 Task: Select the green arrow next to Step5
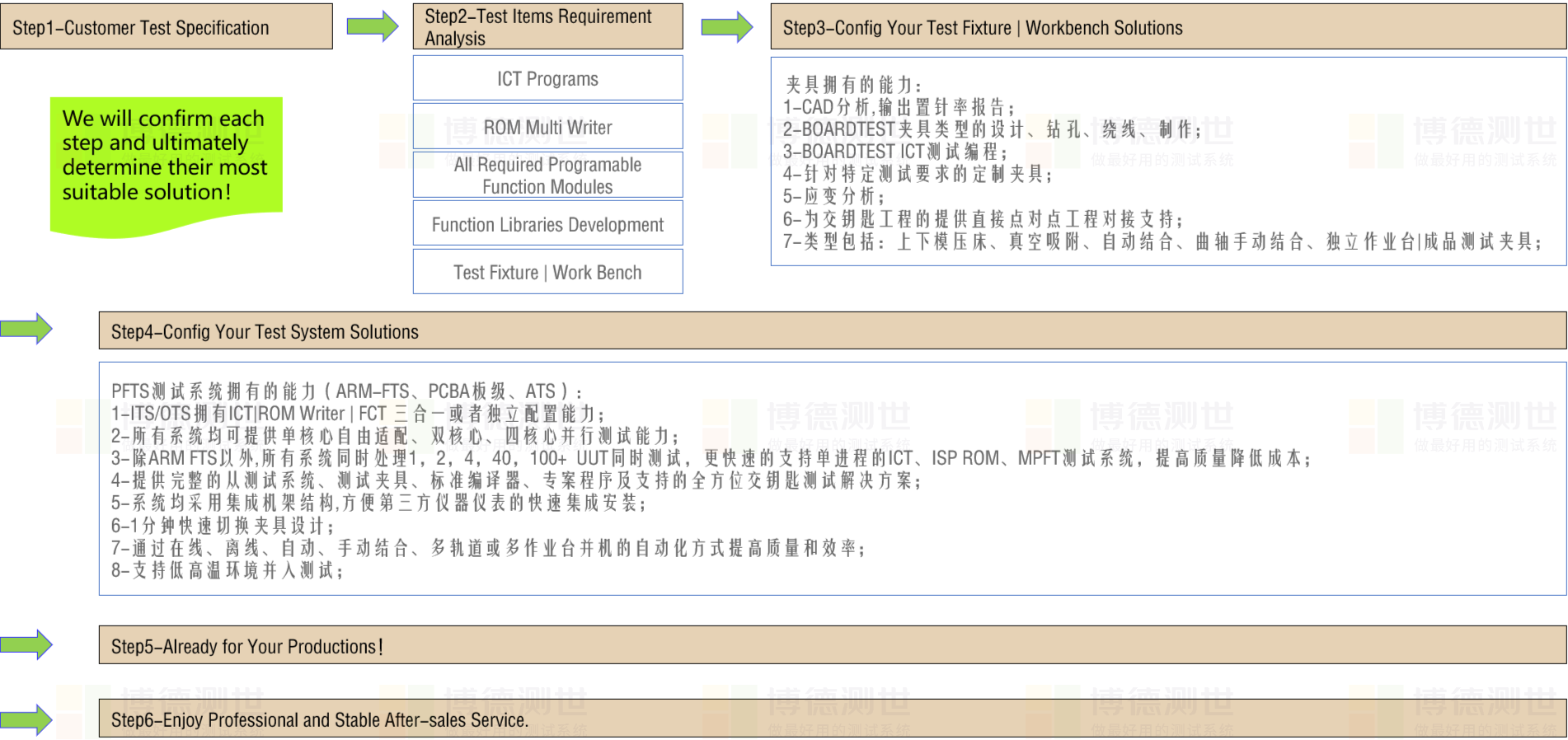[x=26, y=644]
